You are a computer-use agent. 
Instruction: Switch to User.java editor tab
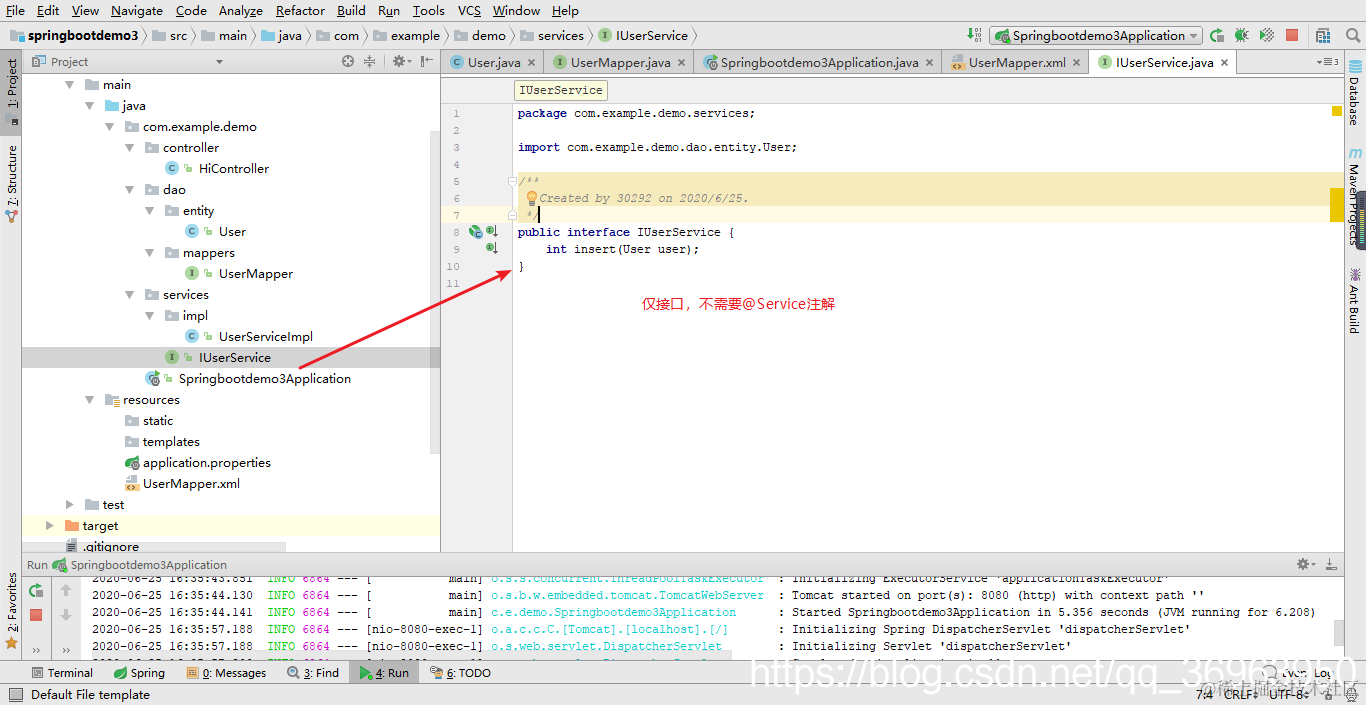point(494,62)
